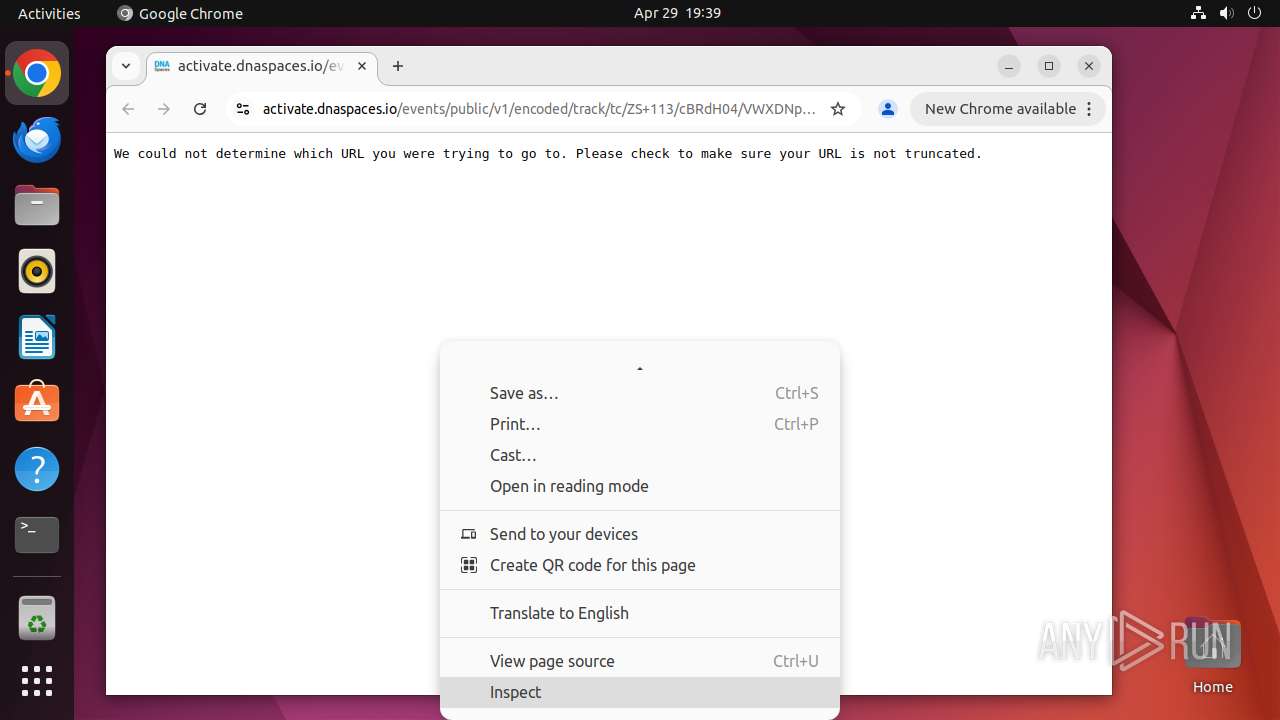The width and height of the screenshot is (1280, 720).
Task: Select View page source
Action: coord(640,661)
